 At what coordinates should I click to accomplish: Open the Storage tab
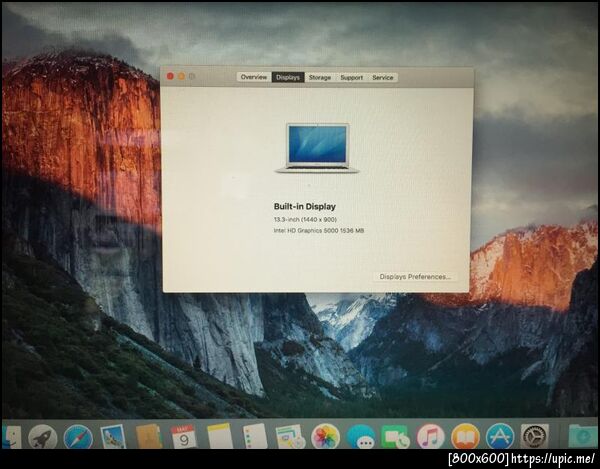(320, 77)
